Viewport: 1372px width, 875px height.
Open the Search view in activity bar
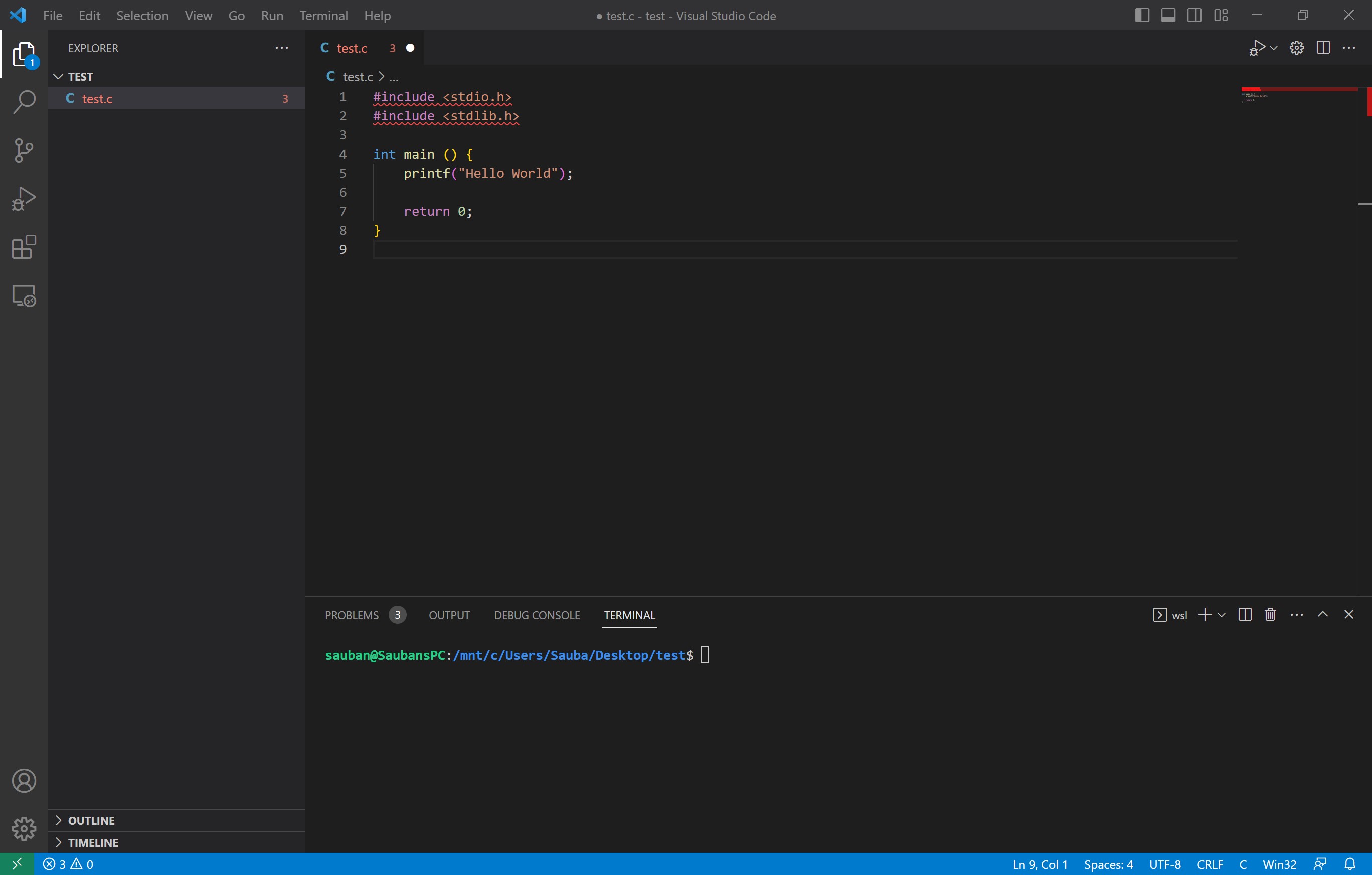point(24,102)
